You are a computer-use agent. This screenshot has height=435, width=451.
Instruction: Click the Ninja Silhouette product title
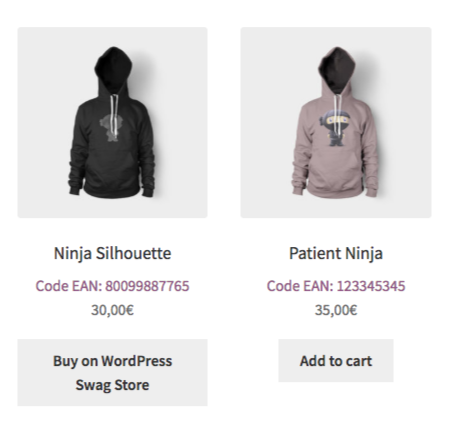[x=112, y=253]
